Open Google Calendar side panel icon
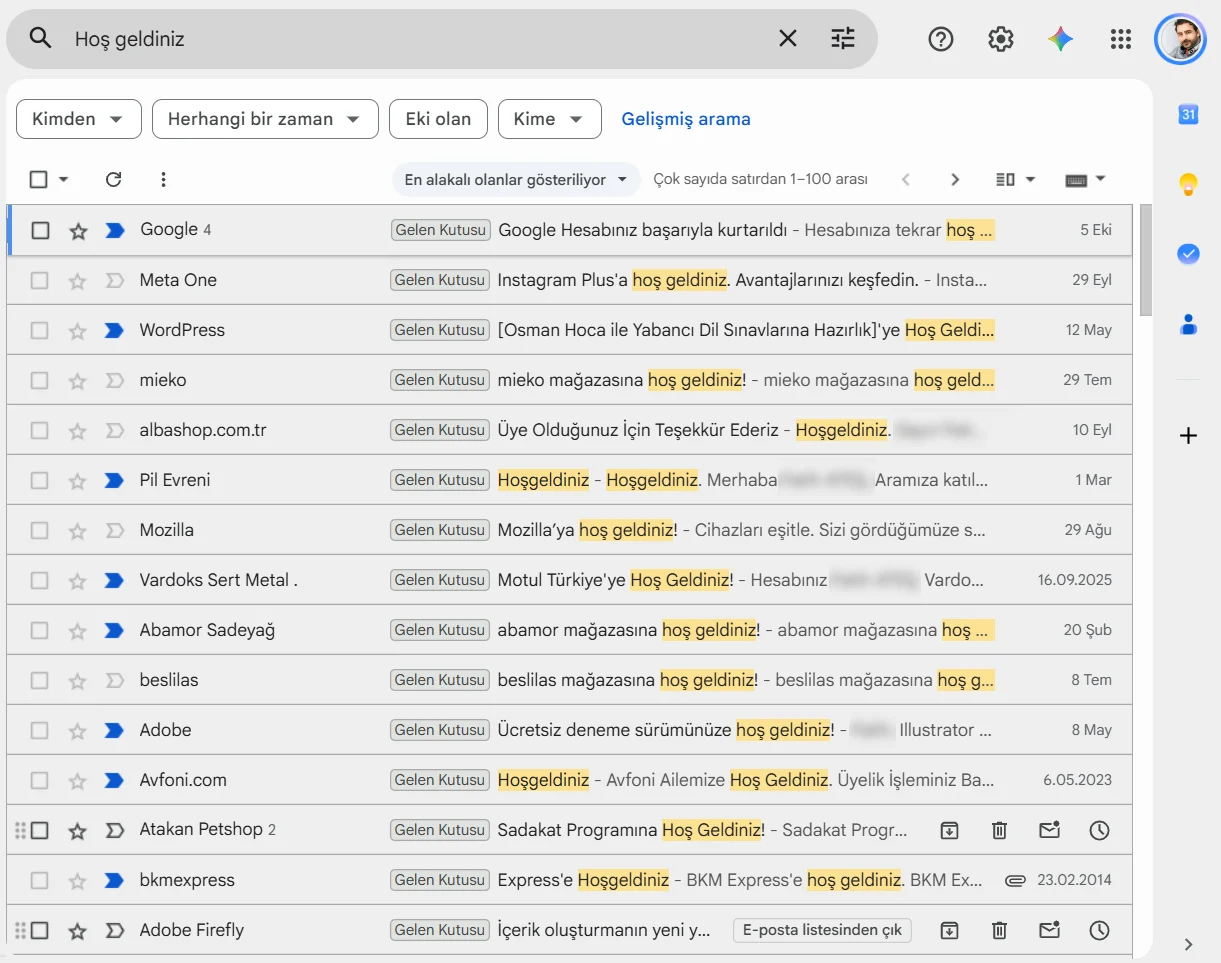This screenshot has height=963, width=1221. tap(1188, 115)
